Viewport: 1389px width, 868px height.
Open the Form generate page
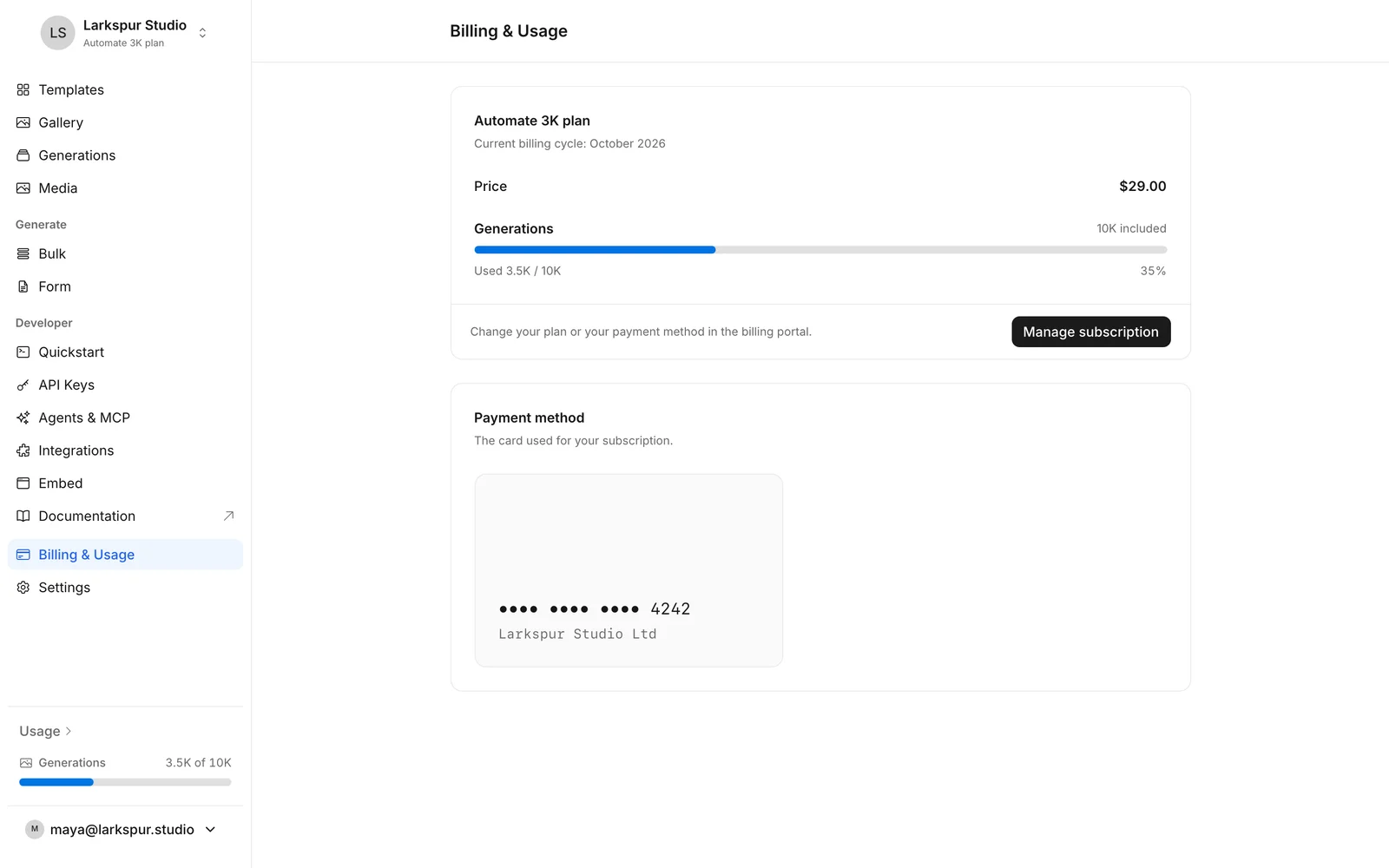click(125, 286)
